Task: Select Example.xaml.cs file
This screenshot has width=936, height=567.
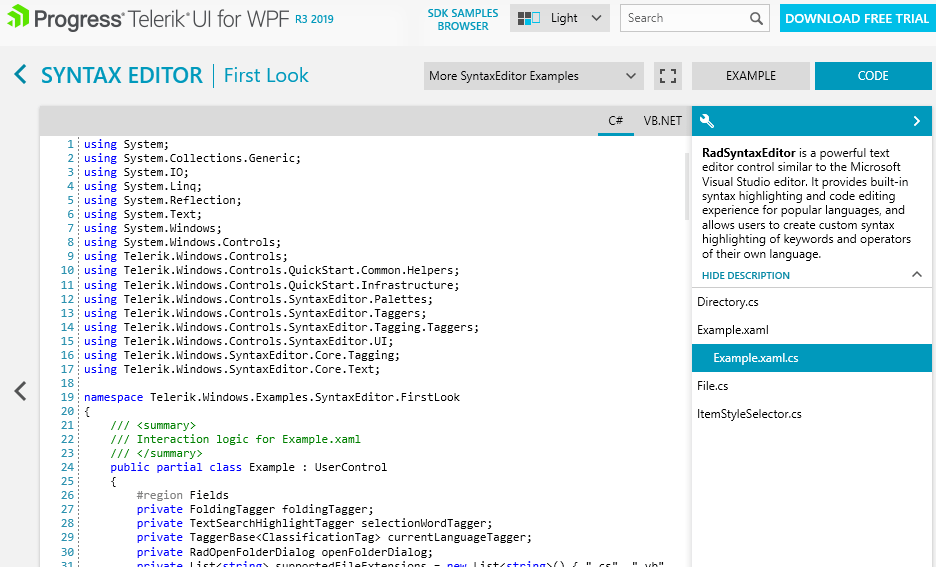Action: click(x=811, y=358)
